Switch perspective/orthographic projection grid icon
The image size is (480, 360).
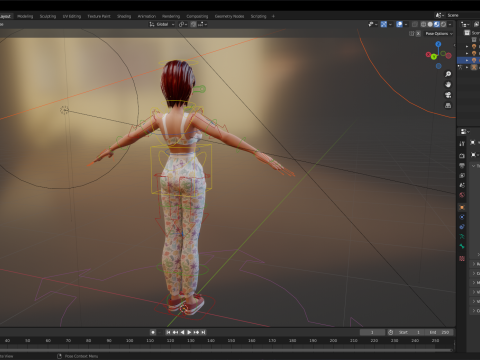[x=448, y=106]
